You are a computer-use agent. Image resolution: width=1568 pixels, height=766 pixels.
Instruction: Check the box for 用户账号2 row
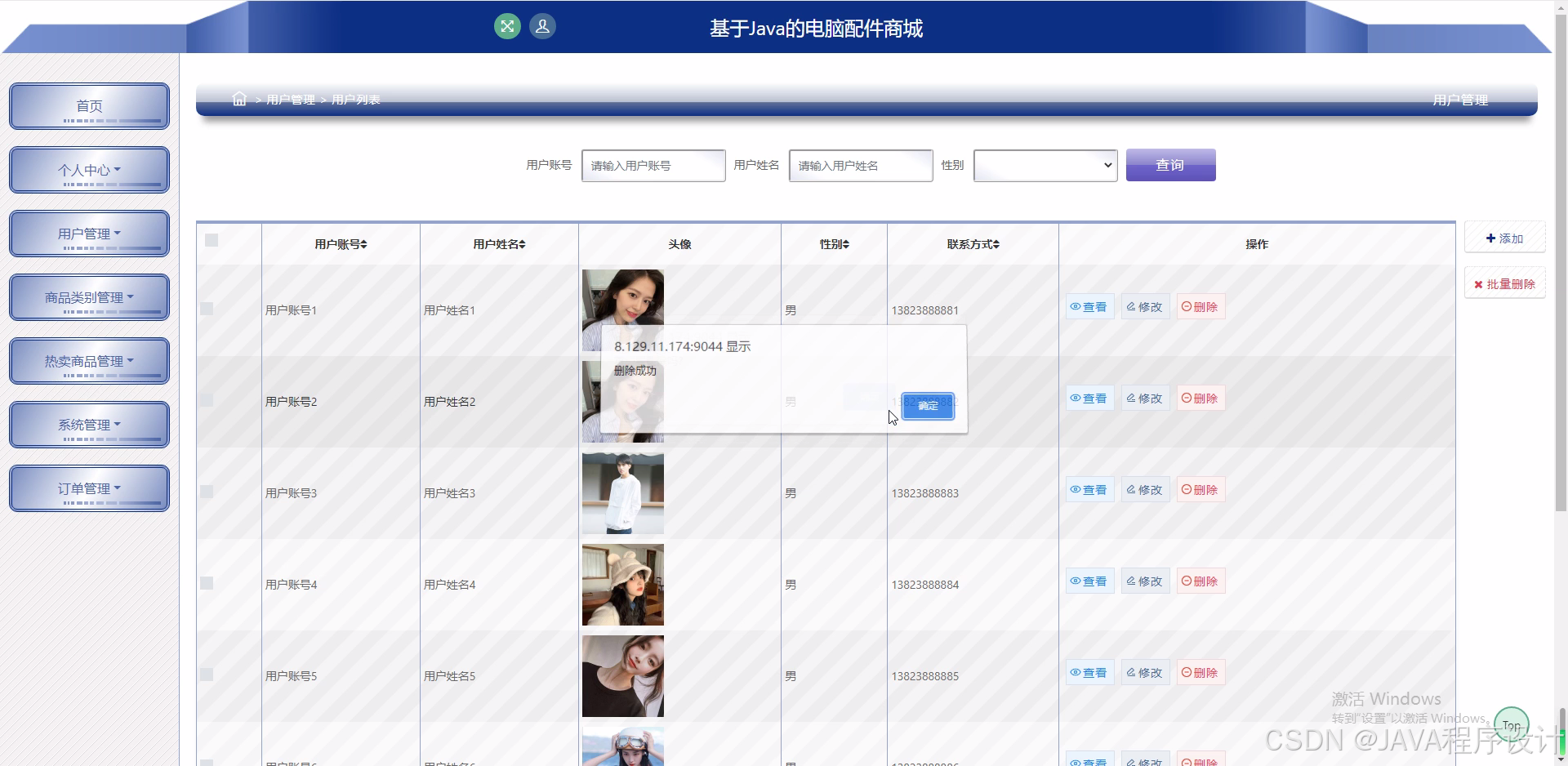click(207, 400)
